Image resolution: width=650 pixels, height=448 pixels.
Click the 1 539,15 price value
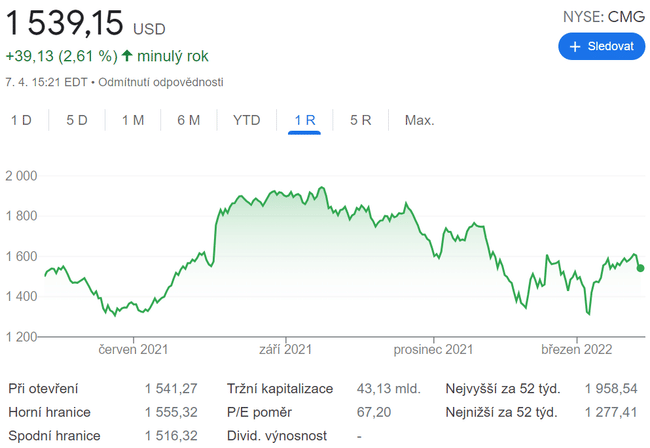(63, 24)
